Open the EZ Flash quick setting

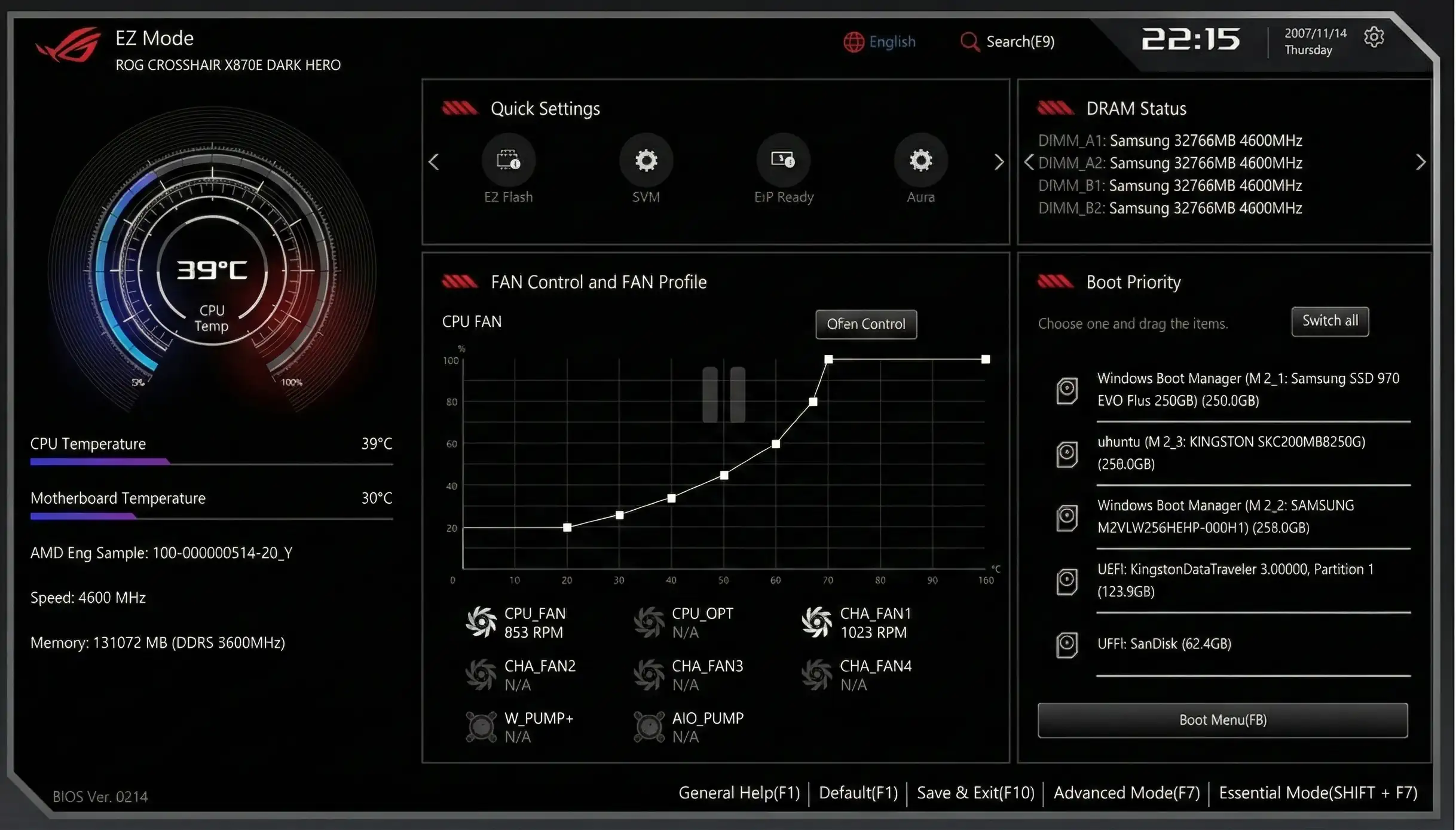pos(508,160)
